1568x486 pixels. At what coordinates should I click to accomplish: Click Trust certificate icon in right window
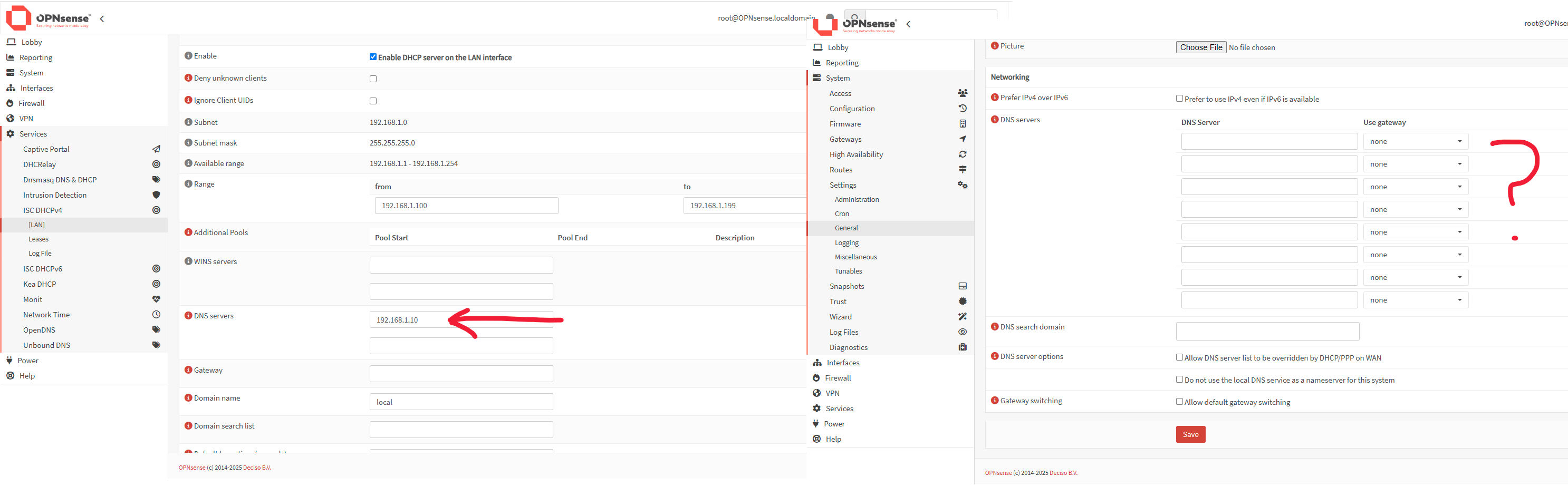[x=963, y=301]
